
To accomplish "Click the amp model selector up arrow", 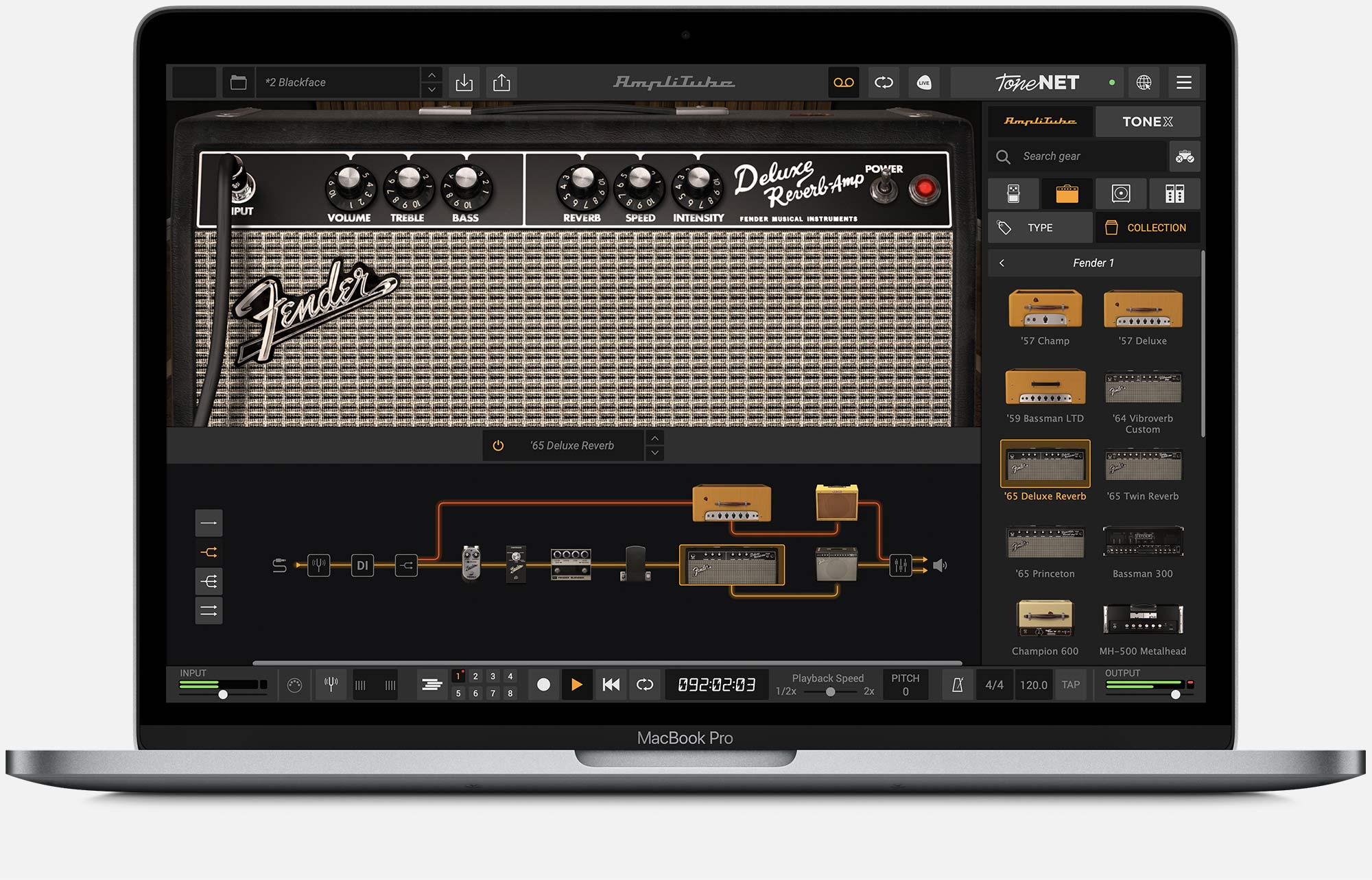I will tap(655, 438).
